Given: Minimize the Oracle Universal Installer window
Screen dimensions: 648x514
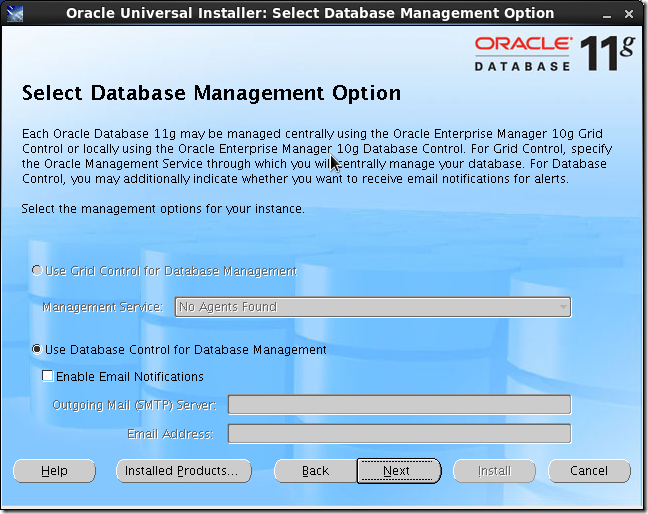Looking at the screenshot, I should (607, 15).
